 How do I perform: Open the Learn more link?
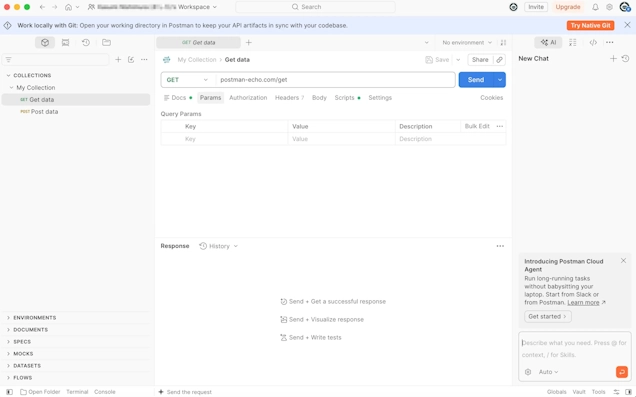tap(583, 303)
